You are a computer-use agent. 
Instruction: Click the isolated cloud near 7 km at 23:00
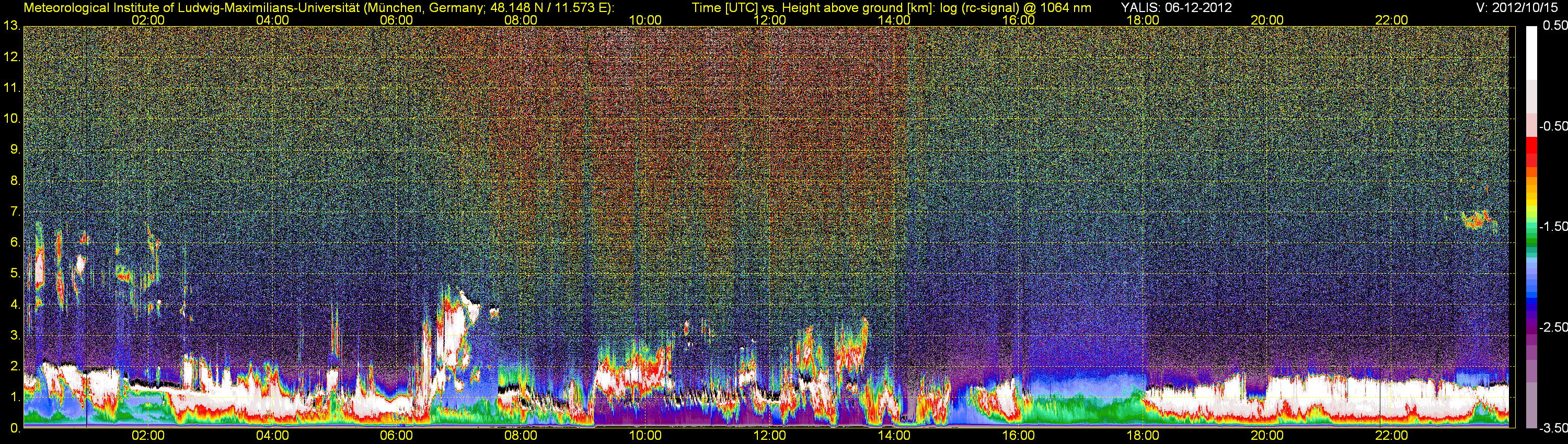[x=1478, y=219]
